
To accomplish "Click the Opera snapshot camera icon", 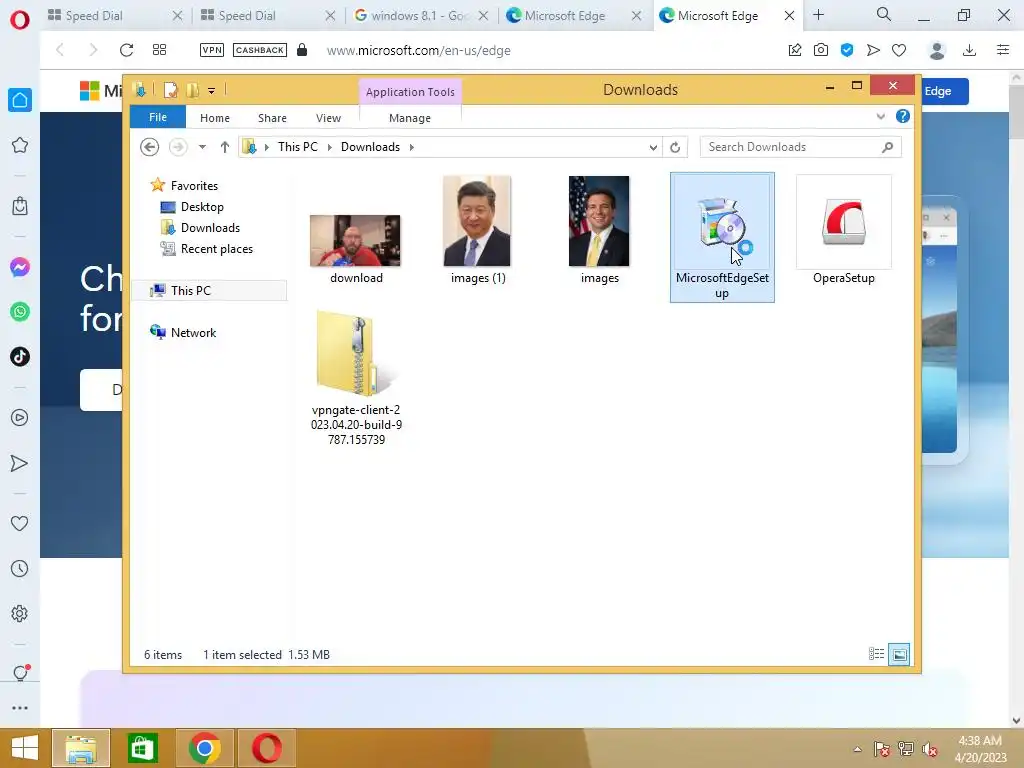I will pyautogui.click(x=821, y=50).
